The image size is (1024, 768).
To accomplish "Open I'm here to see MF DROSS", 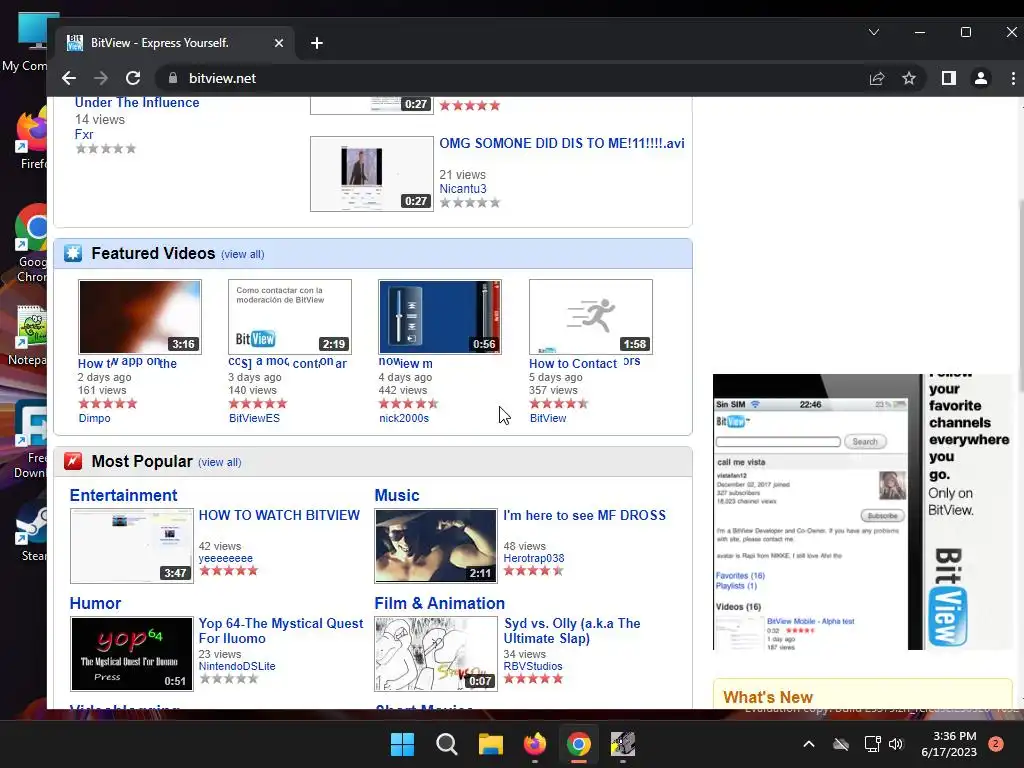I will tap(584, 515).
